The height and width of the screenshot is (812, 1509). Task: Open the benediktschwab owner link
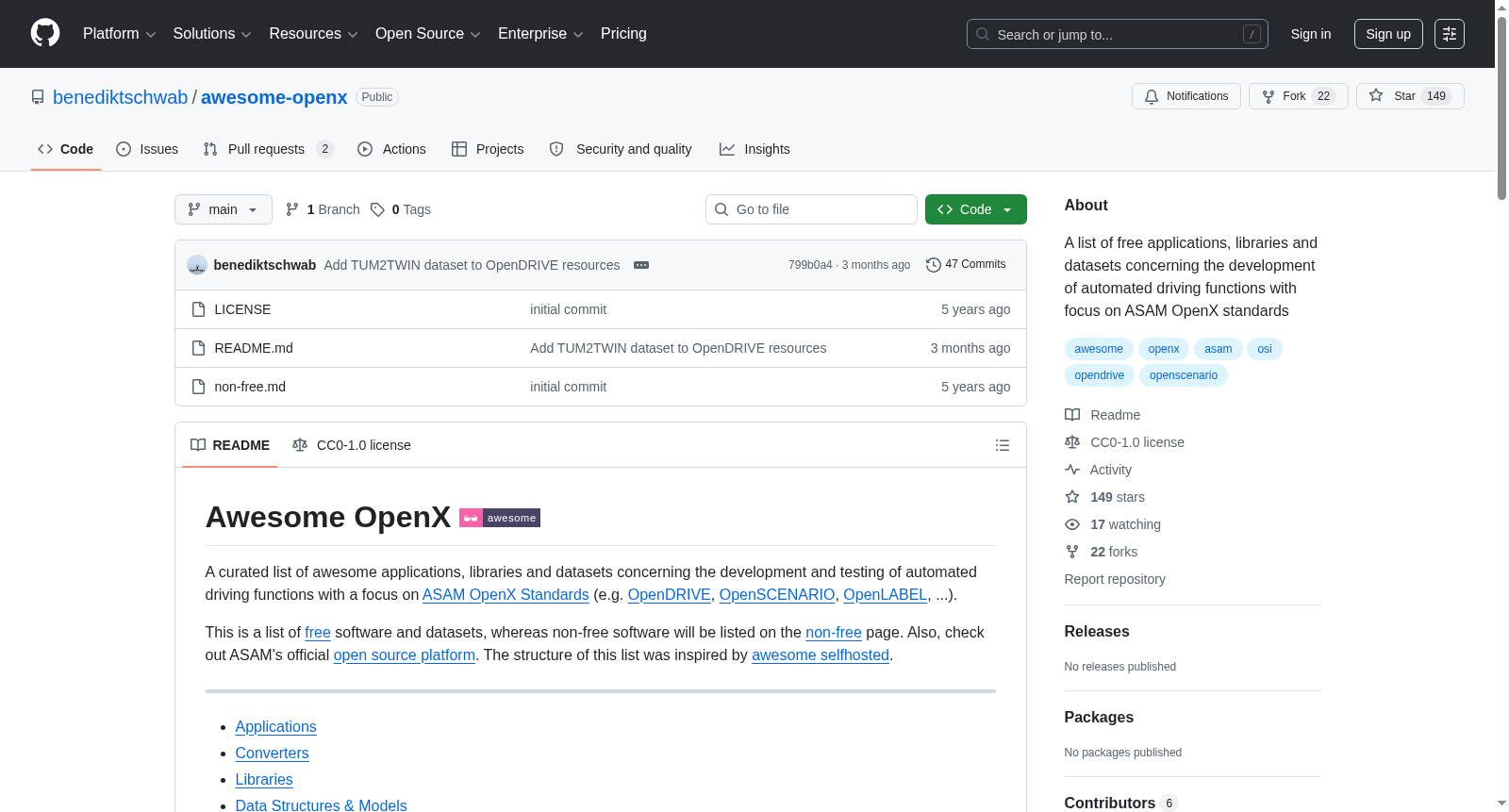(x=120, y=97)
